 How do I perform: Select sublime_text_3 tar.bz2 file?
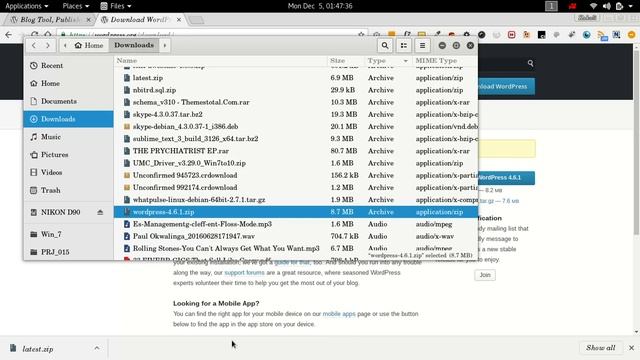pos(296,139)
